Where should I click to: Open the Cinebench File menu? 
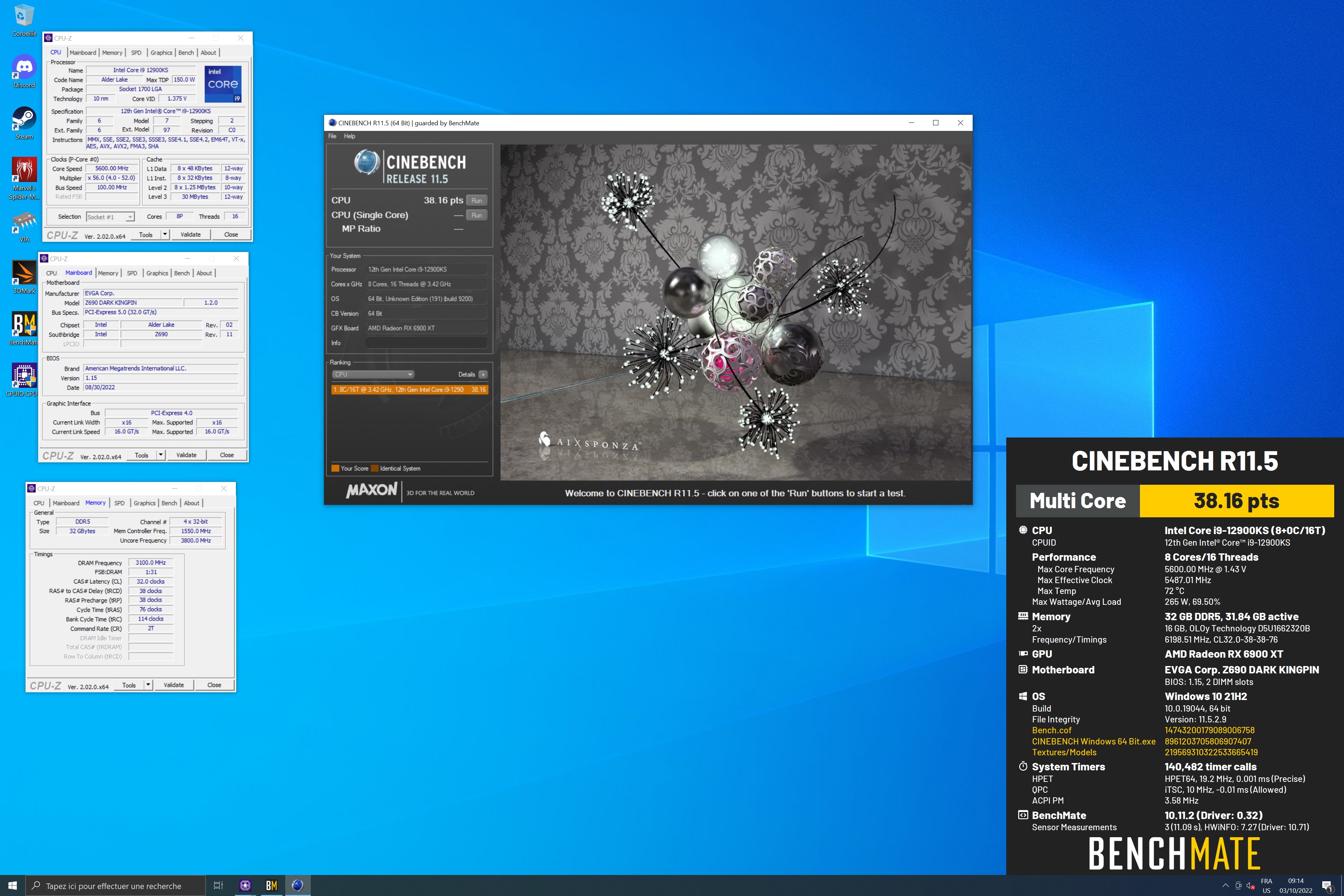pos(332,136)
